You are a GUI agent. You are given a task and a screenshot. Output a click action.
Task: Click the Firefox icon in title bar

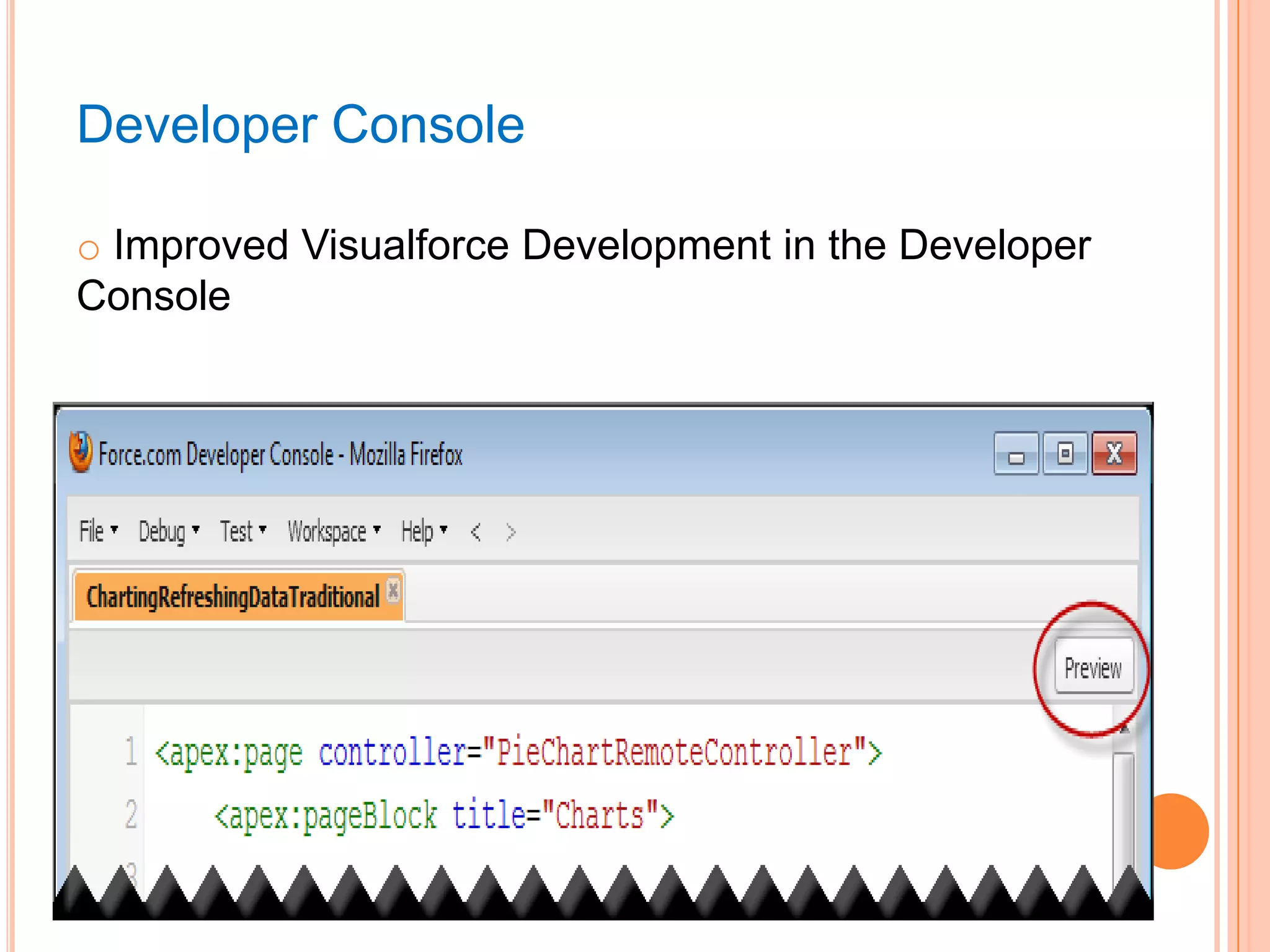[x=81, y=452]
